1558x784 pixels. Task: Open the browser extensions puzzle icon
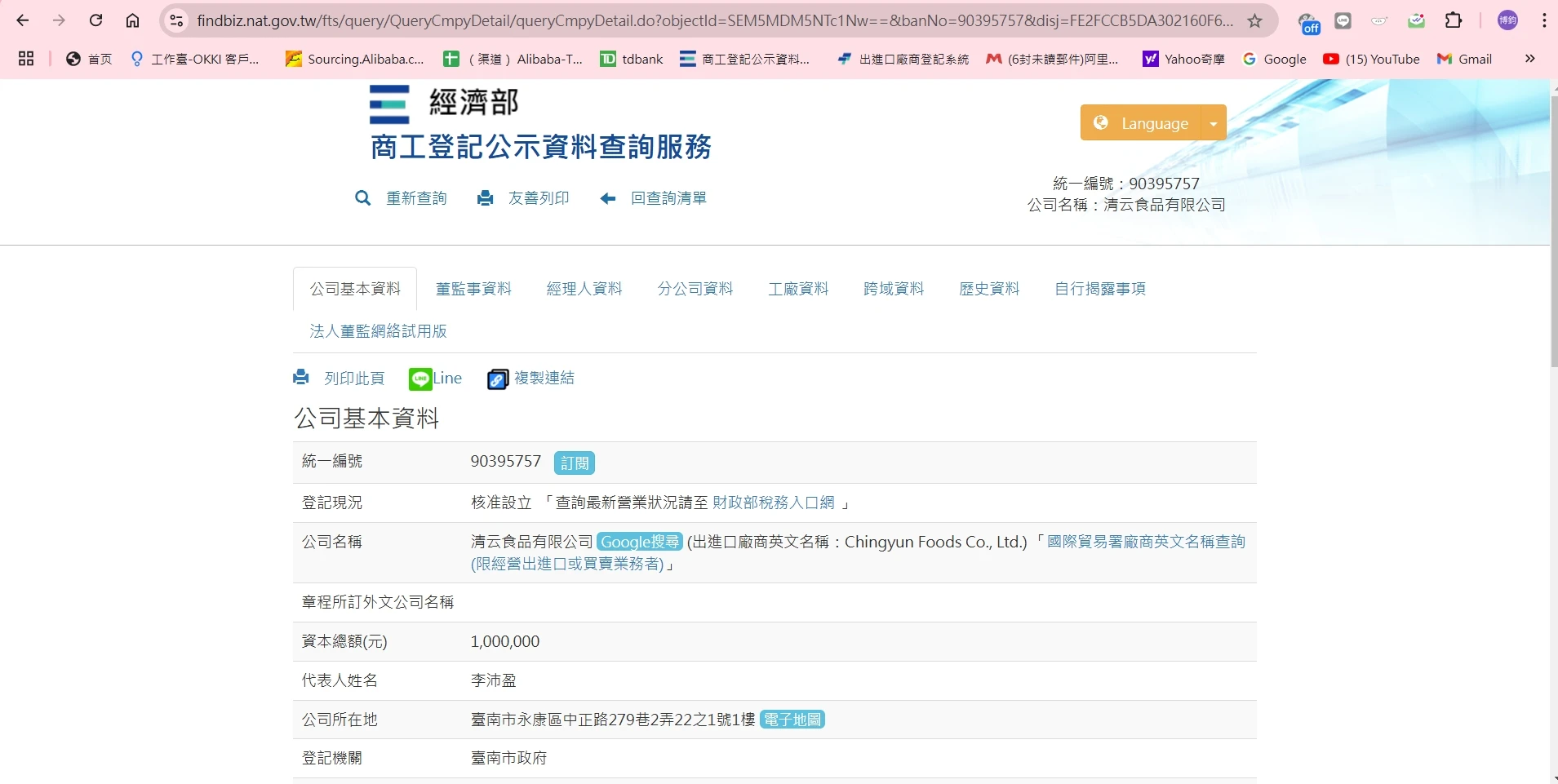1454,21
